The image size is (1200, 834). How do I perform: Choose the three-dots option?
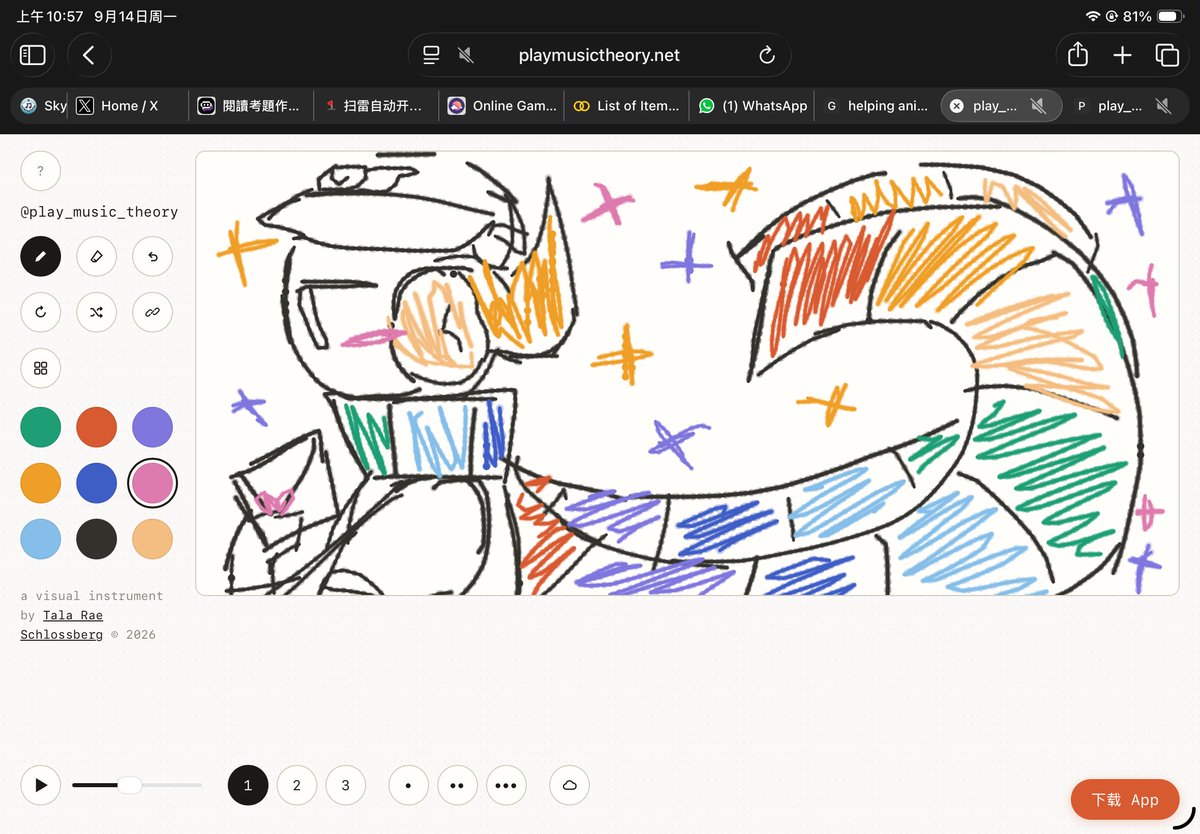pyautogui.click(x=506, y=785)
